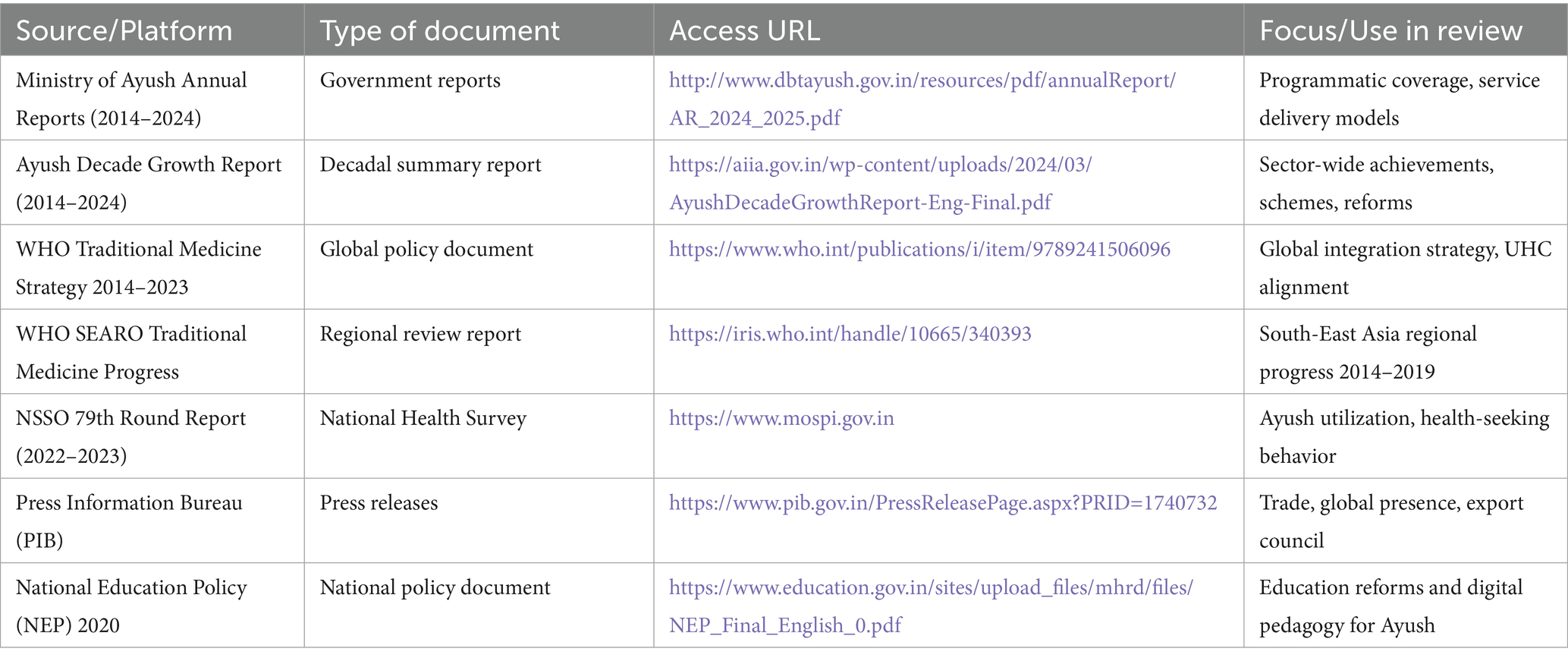
Task: Select the Press Information Bureau (PIB) cell
Action: pos(129,521)
